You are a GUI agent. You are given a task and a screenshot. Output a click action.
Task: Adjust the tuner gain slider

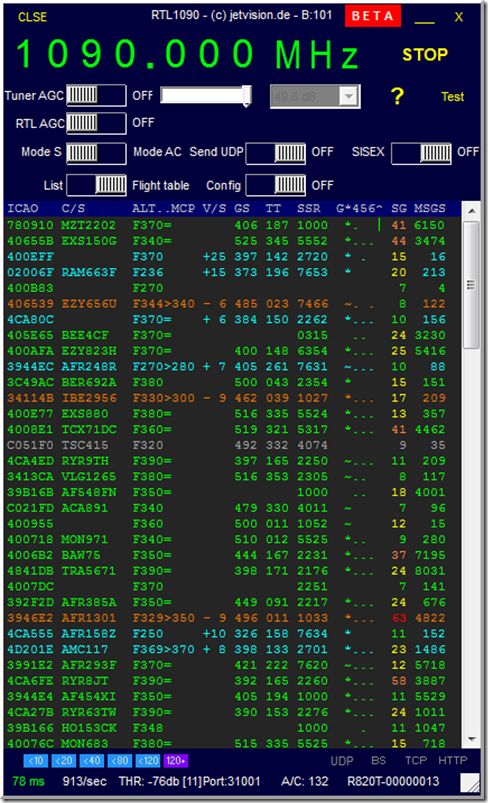pyautogui.click(x=206, y=95)
